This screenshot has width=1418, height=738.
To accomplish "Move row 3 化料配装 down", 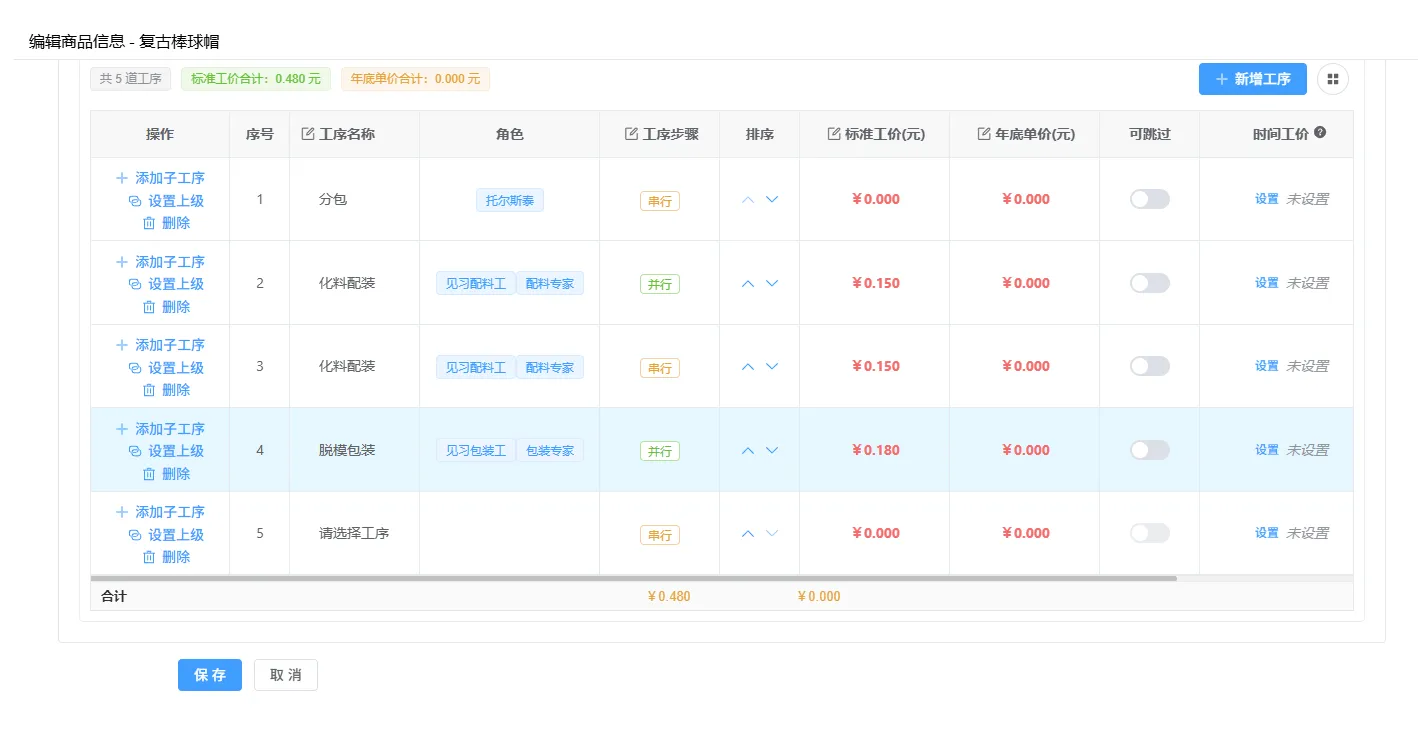I will 772,367.
